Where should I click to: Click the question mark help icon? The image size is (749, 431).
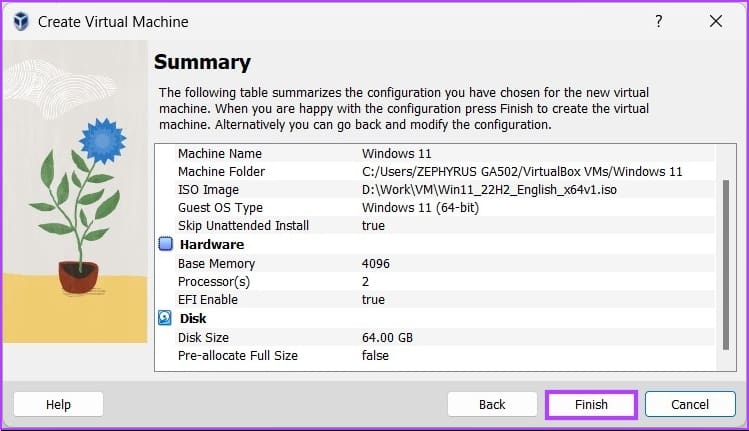659,22
